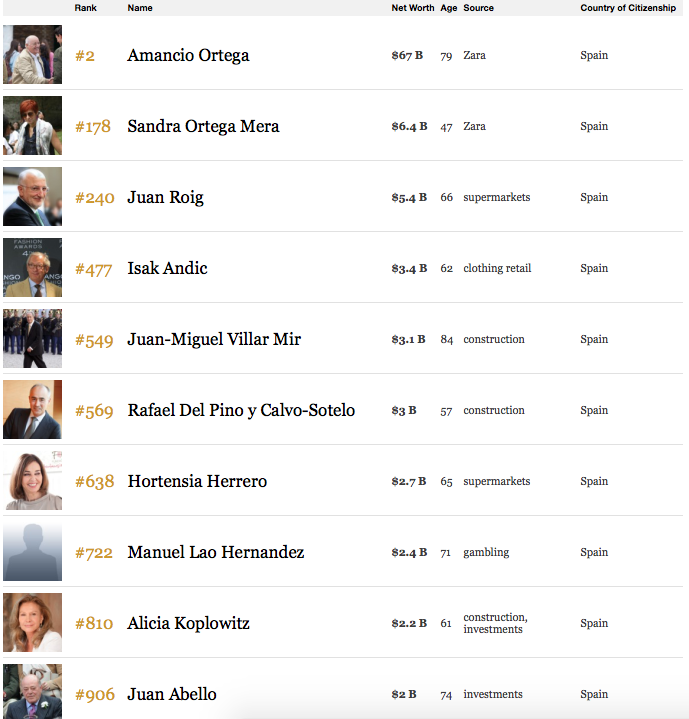The width and height of the screenshot is (689, 719).
Task: Open the Amancio Ortega name link
Action: (x=188, y=55)
